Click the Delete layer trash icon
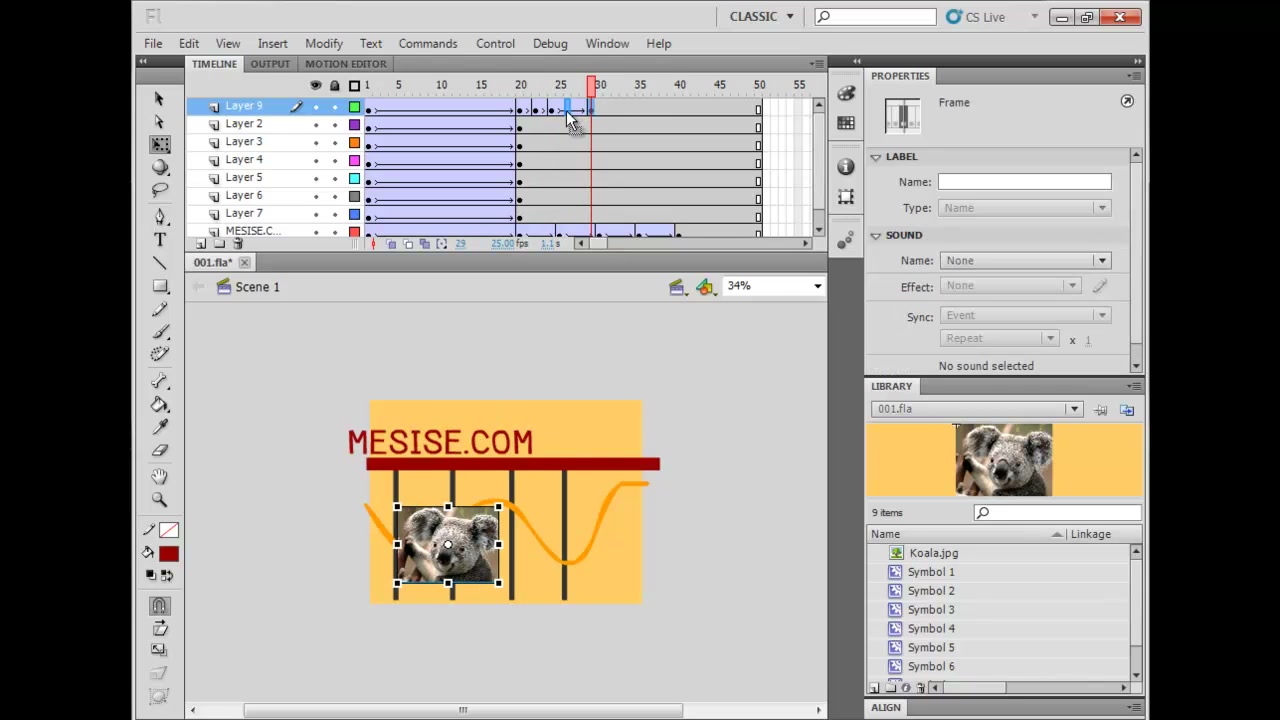This screenshot has height=720, width=1280. pos(237,244)
